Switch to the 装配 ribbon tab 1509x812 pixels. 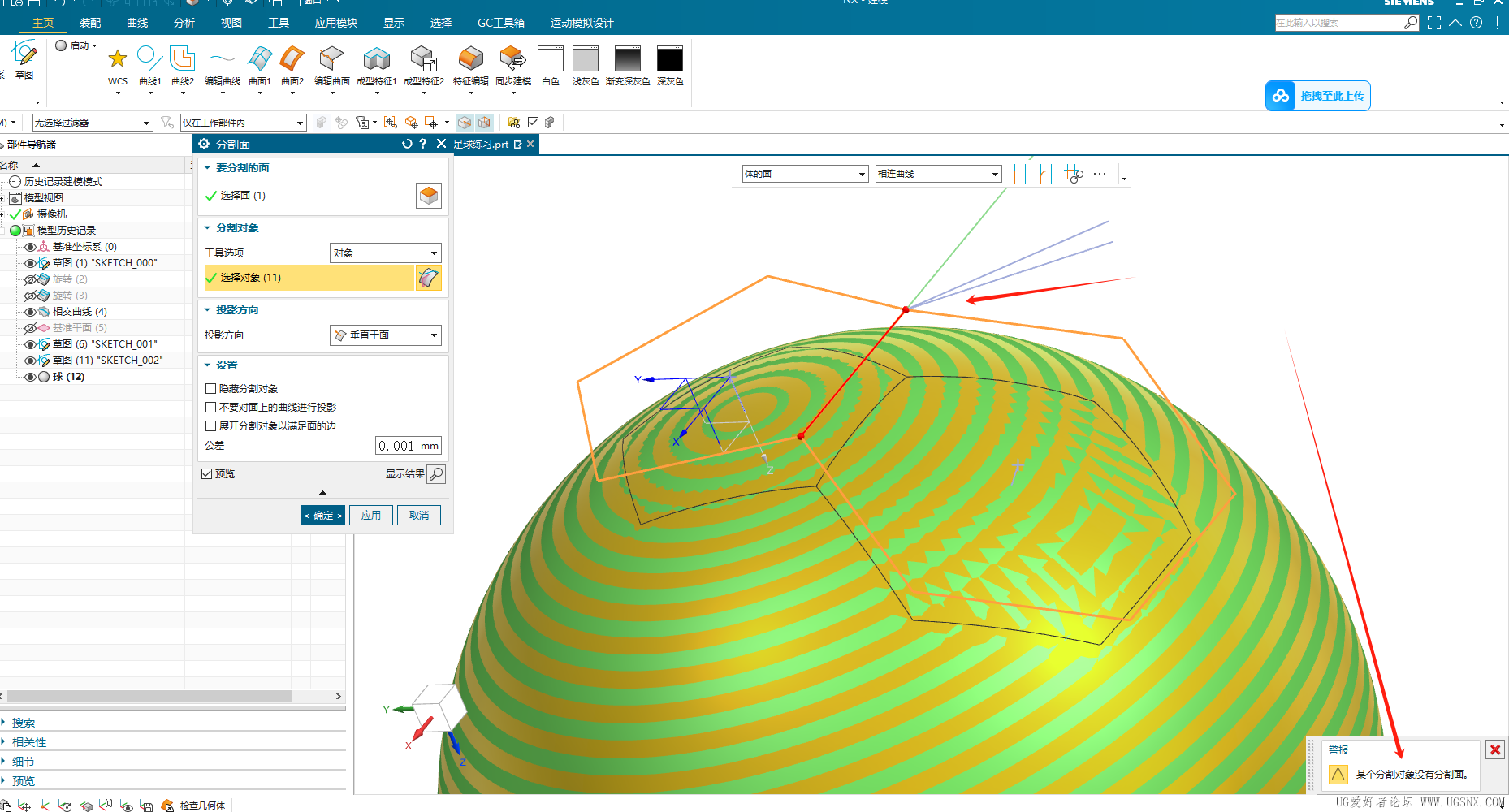coord(90,23)
